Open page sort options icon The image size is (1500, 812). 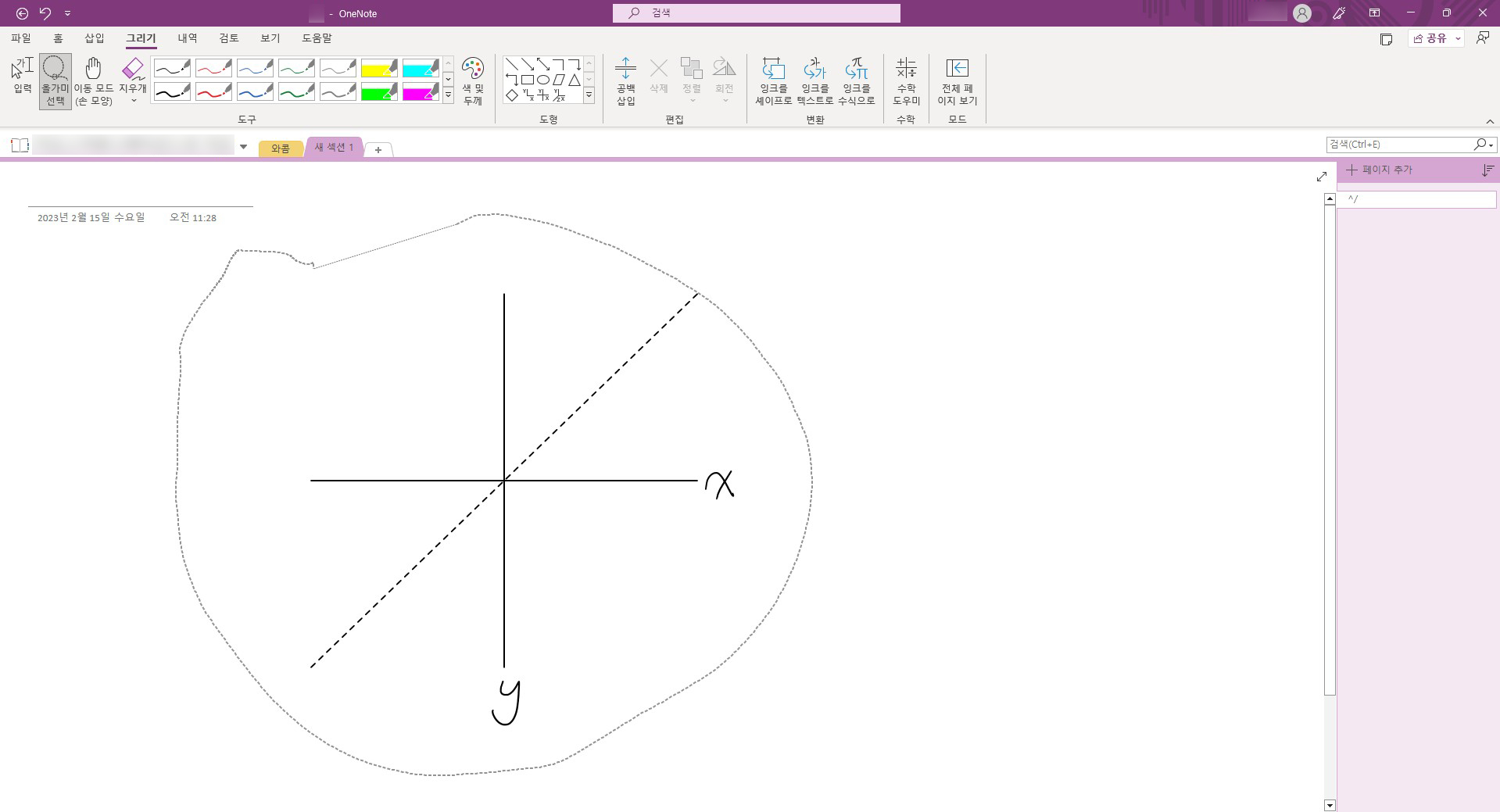[1487, 170]
